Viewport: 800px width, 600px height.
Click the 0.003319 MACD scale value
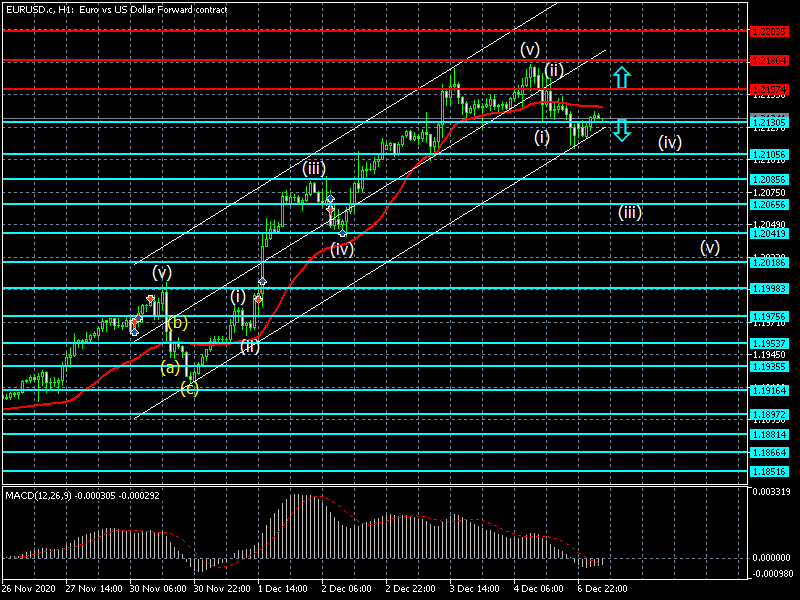(x=771, y=492)
